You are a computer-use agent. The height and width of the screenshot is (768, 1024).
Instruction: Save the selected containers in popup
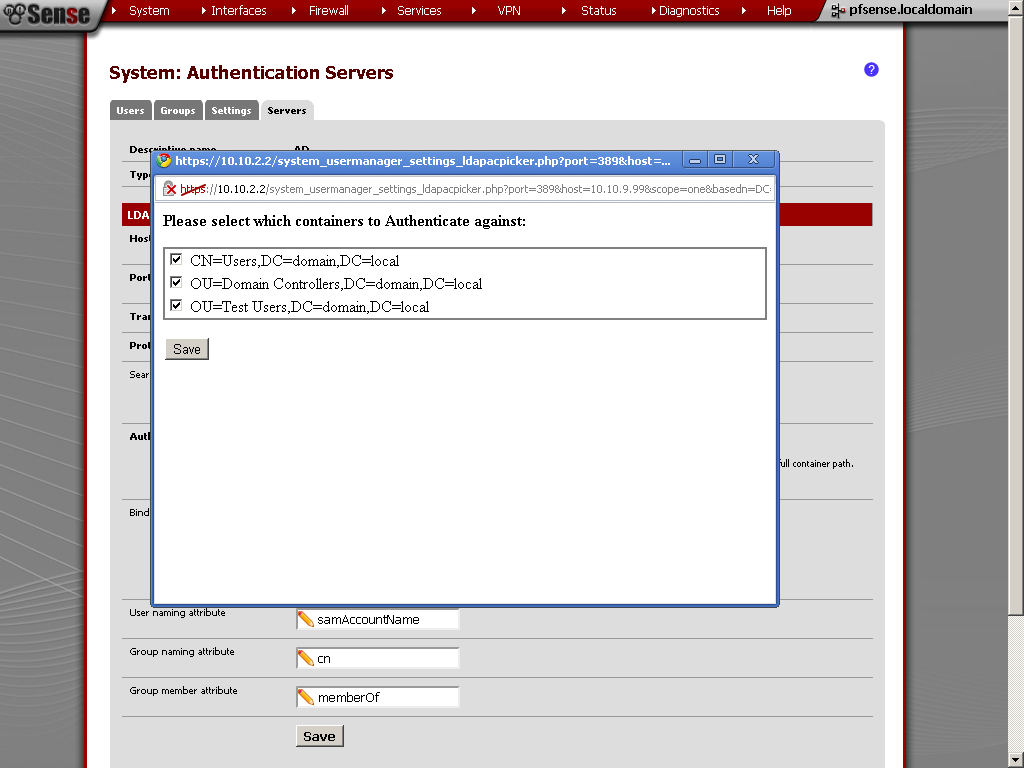pos(187,349)
